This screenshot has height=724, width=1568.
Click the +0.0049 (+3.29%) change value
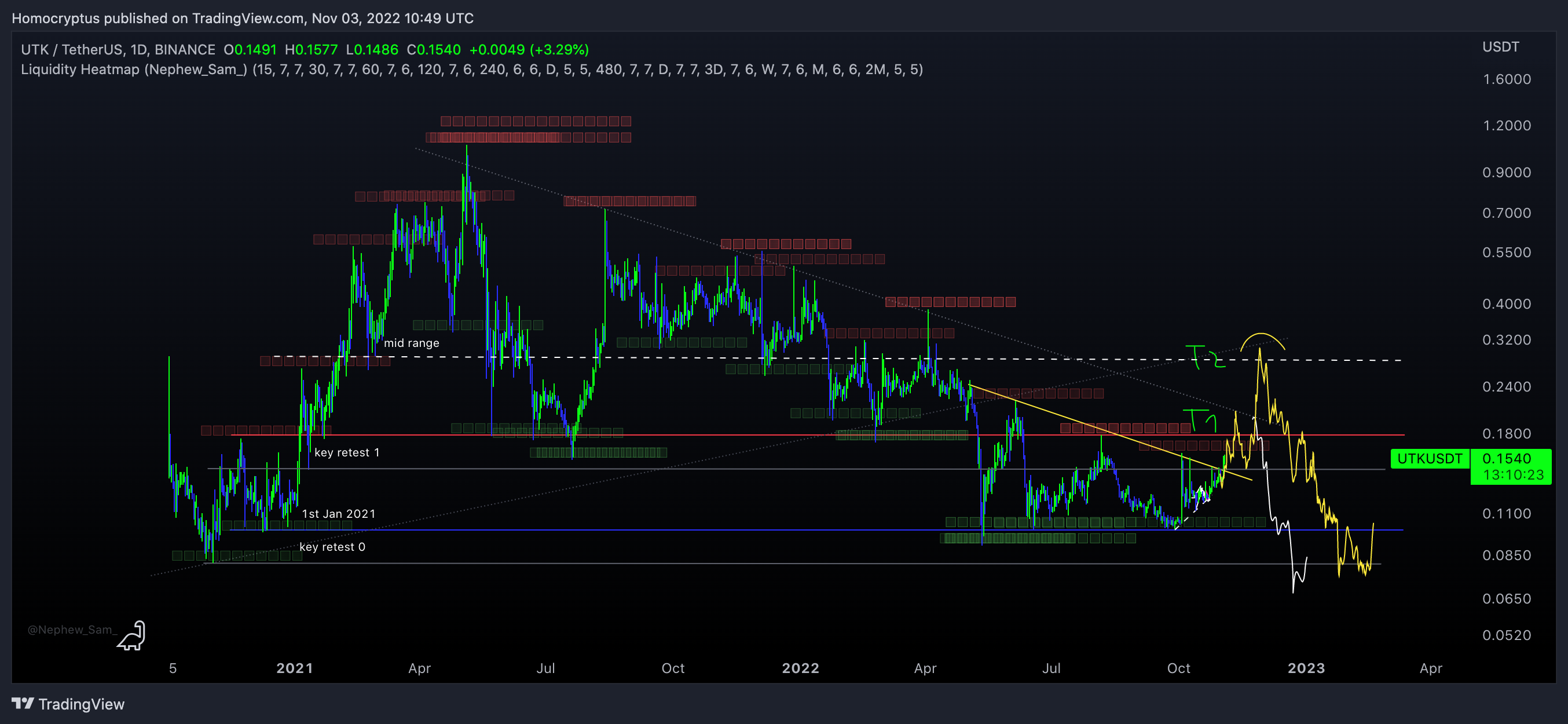point(529,49)
